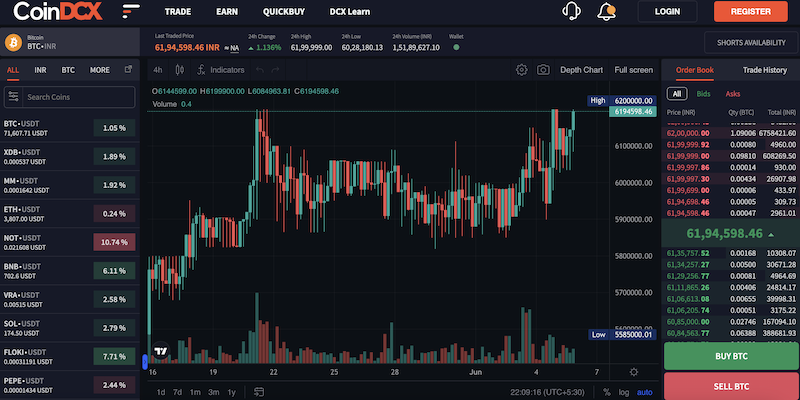Click the Bitcoin coin icon
Viewport: 800px width, 400px height.
point(13,42)
